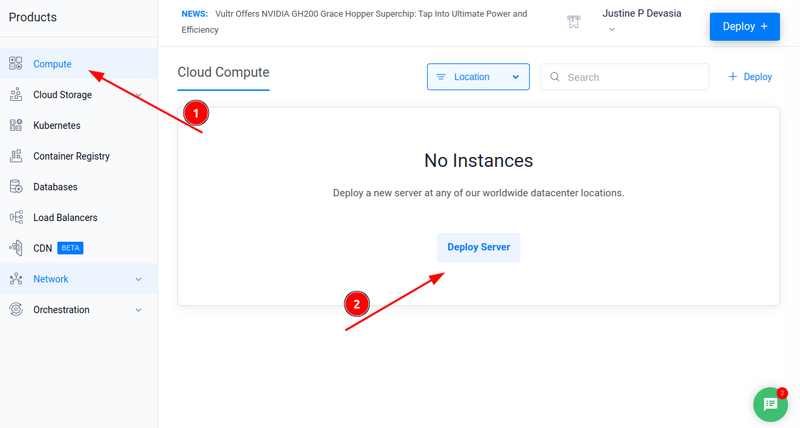Open the Location filter dropdown
800x428 pixels.
[478, 77]
